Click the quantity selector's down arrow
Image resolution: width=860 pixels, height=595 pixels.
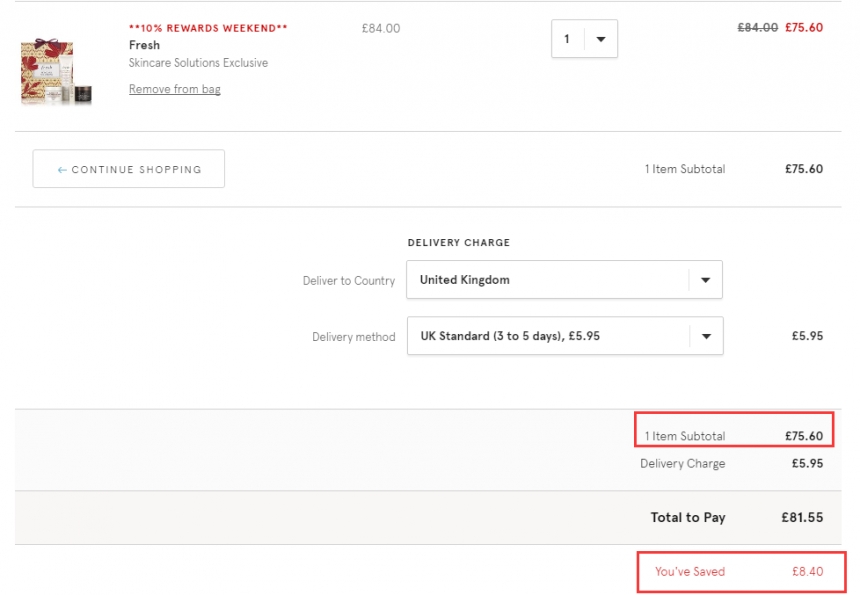[x=600, y=40]
